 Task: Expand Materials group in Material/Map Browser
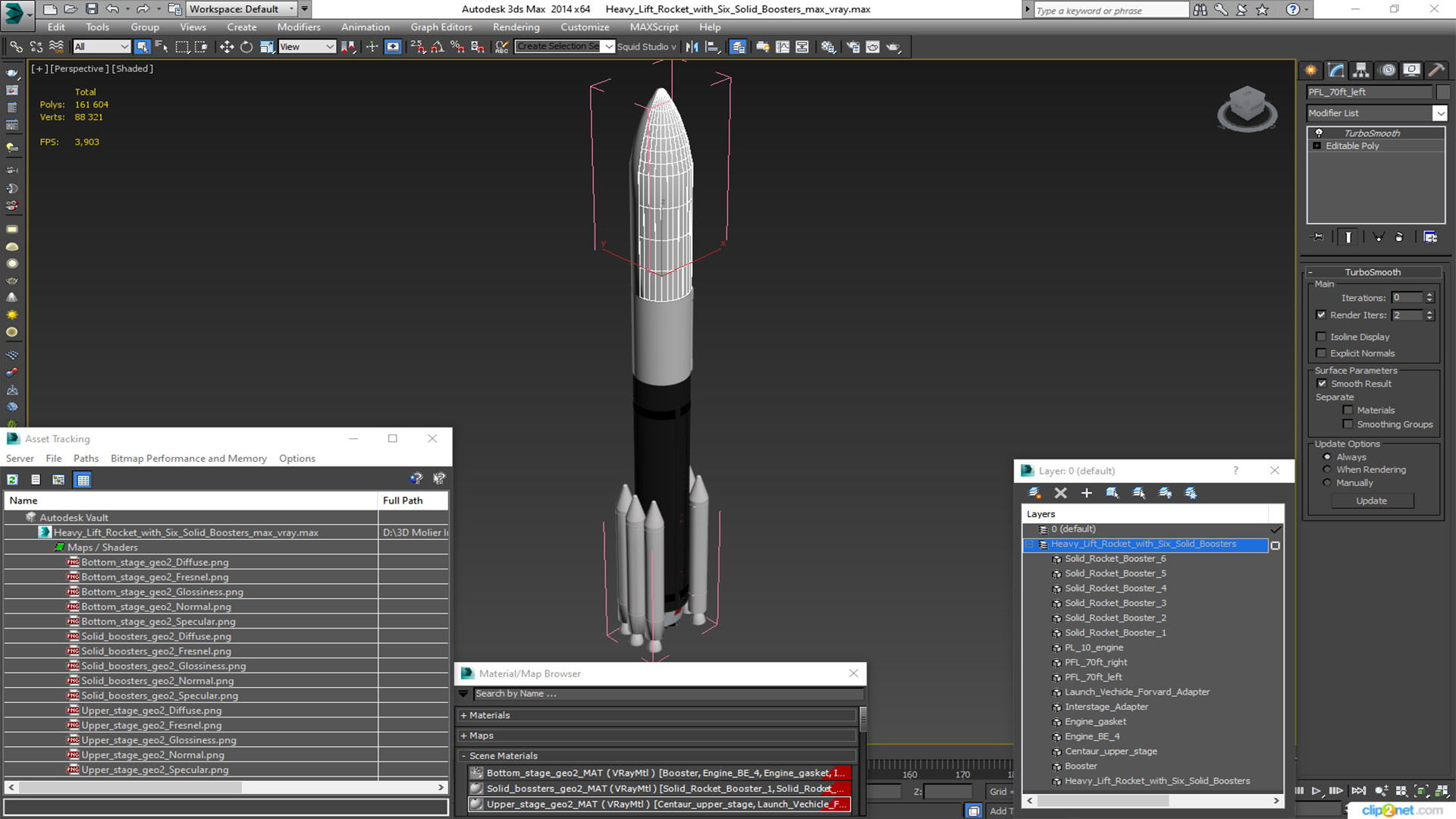tap(463, 715)
